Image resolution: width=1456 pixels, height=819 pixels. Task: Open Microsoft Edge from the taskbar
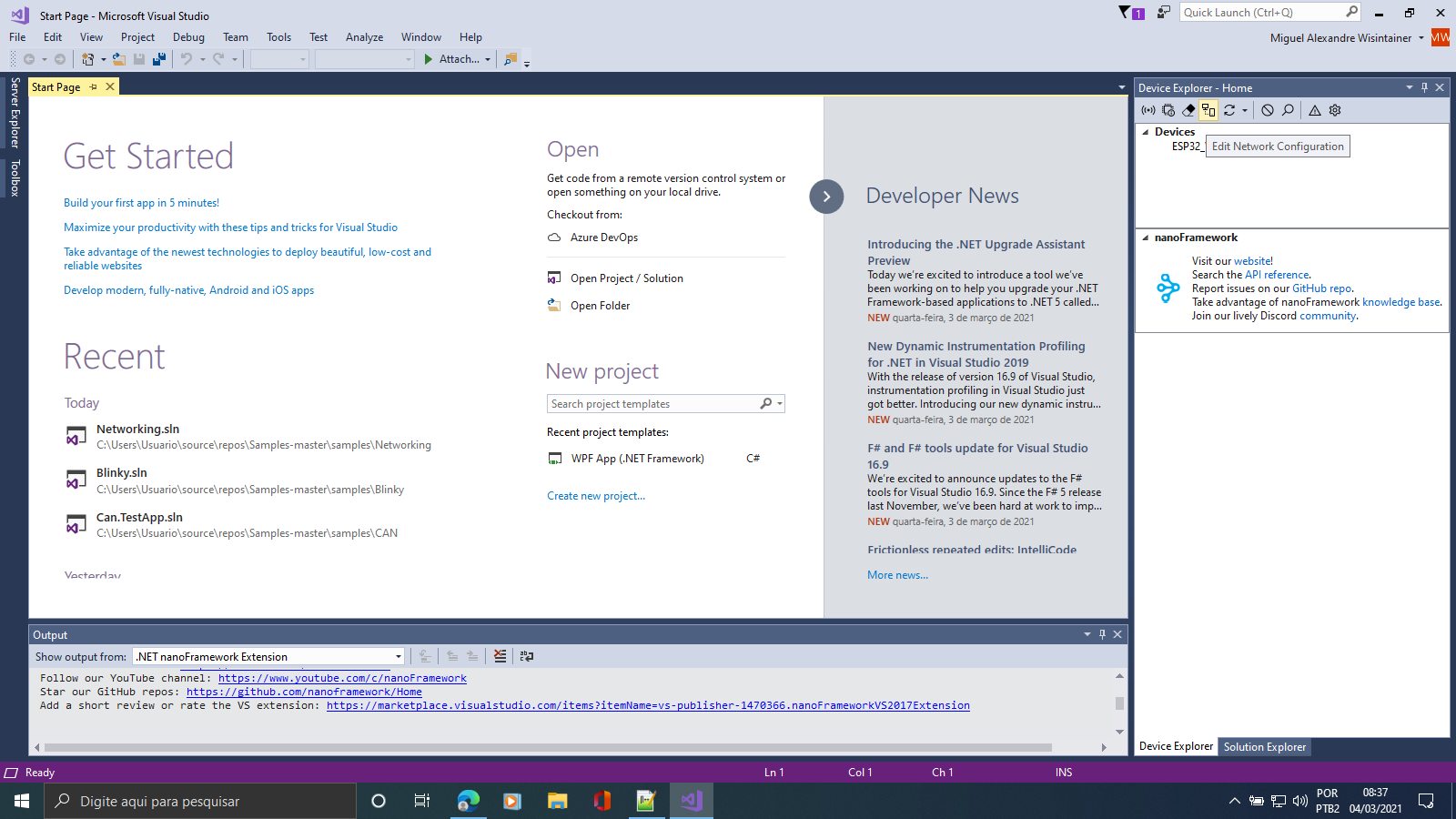468,801
